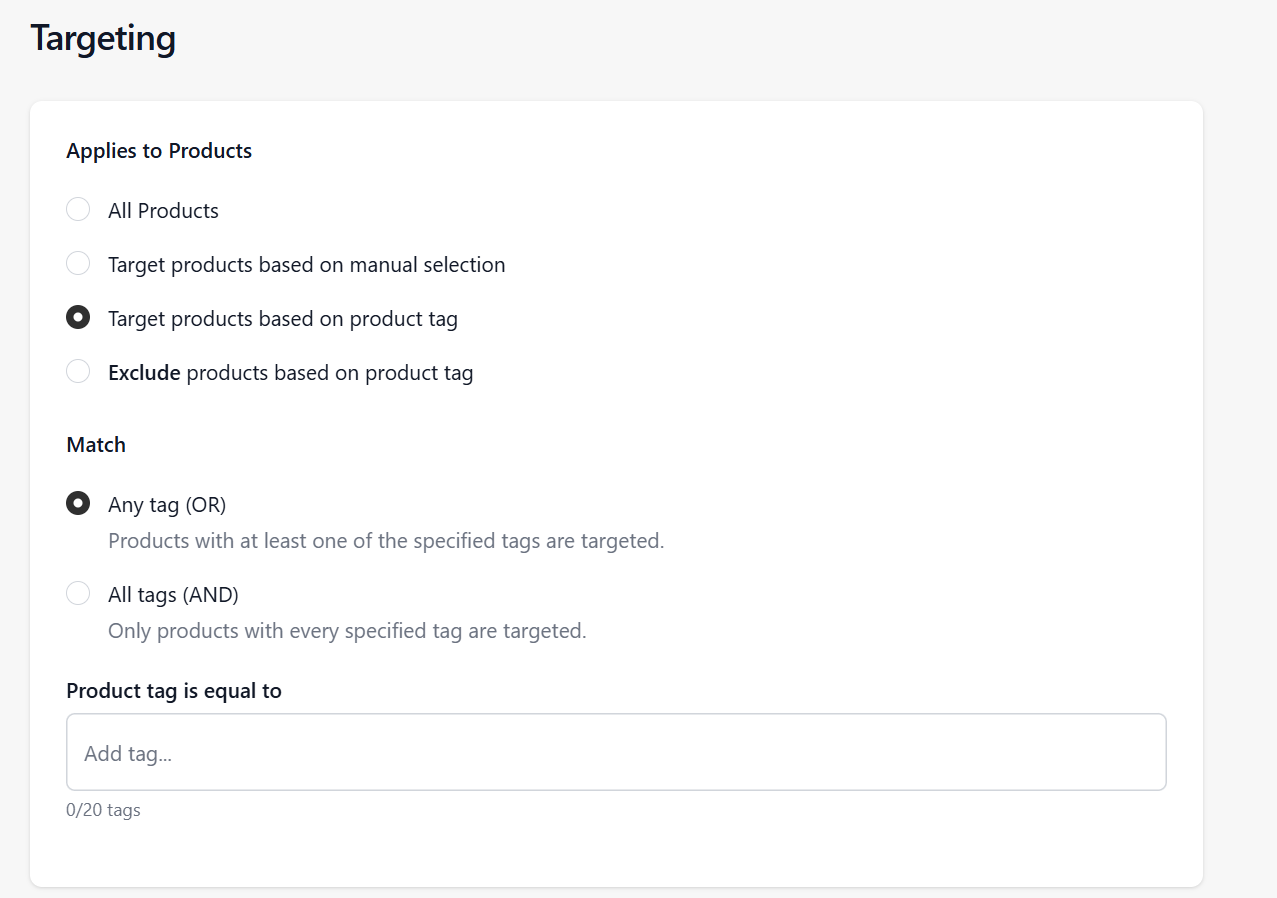Click the Match section heading
Image resolution: width=1277 pixels, height=898 pixels.
(x=96, y=445)
